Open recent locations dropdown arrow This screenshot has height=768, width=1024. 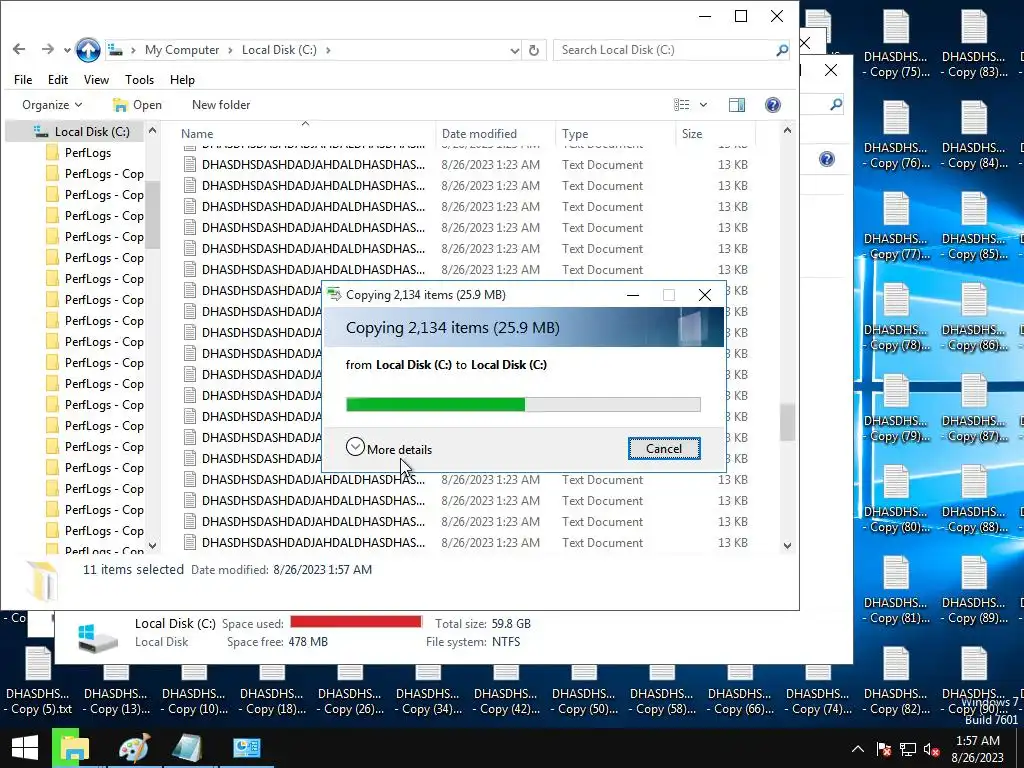point(67,50)
